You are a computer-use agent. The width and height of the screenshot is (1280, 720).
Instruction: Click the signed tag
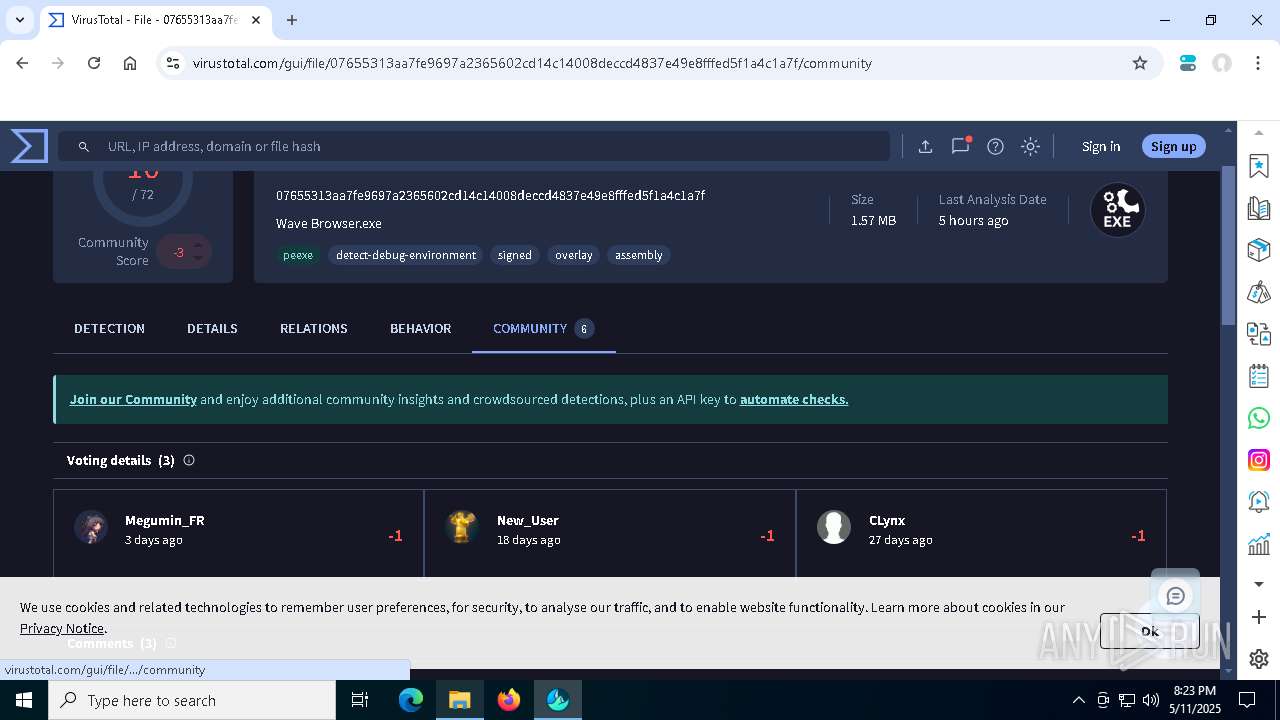[x=515, y=255]
